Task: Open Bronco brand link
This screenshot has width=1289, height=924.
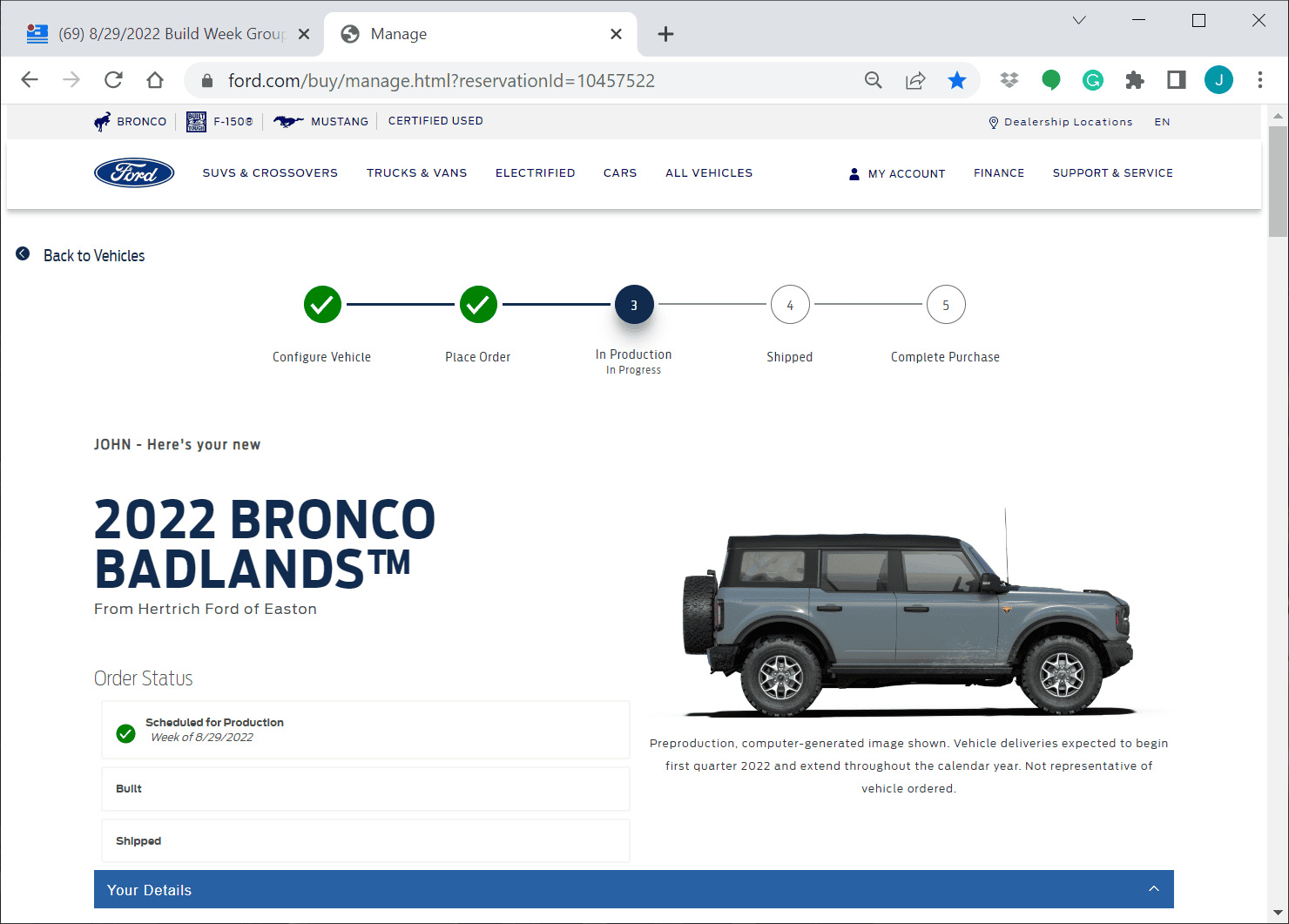Action: point(131,122)
